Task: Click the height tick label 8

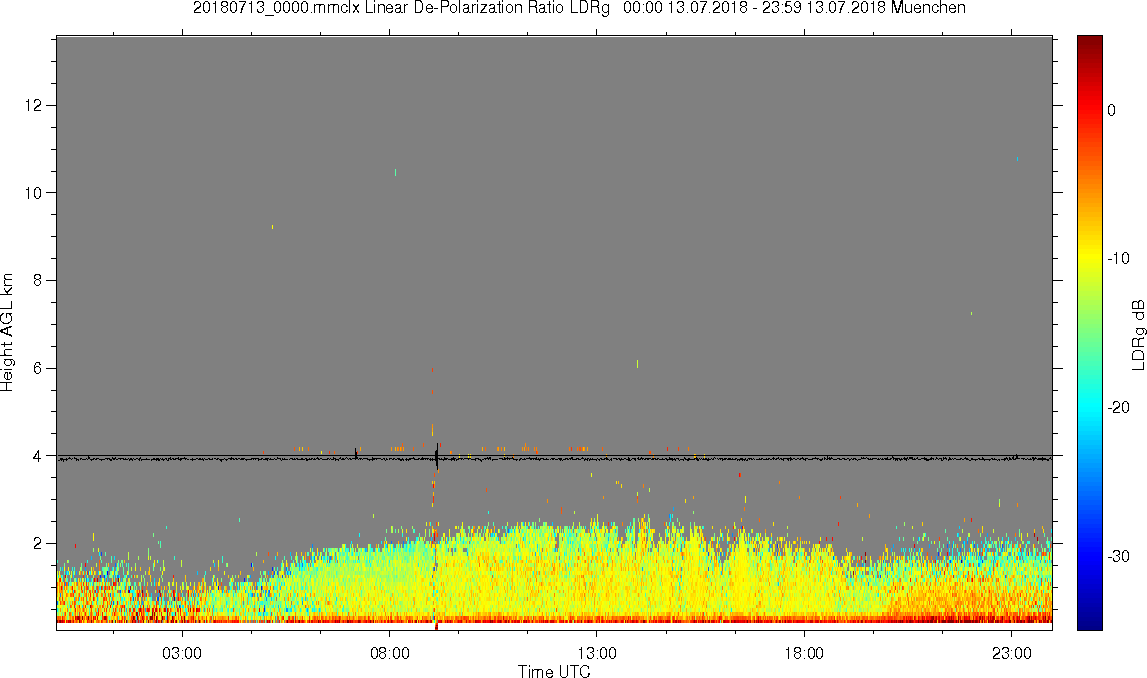Action: pyautogui.click(x=38, y=281)
